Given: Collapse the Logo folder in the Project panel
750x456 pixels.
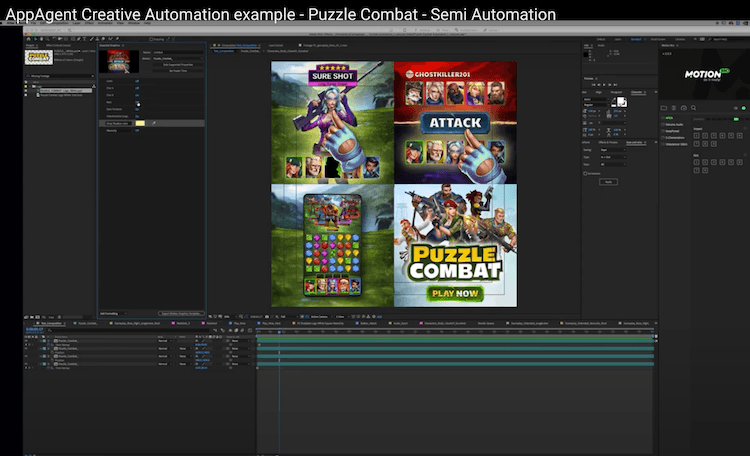Looking at the screenshot, I should point(30,86).
